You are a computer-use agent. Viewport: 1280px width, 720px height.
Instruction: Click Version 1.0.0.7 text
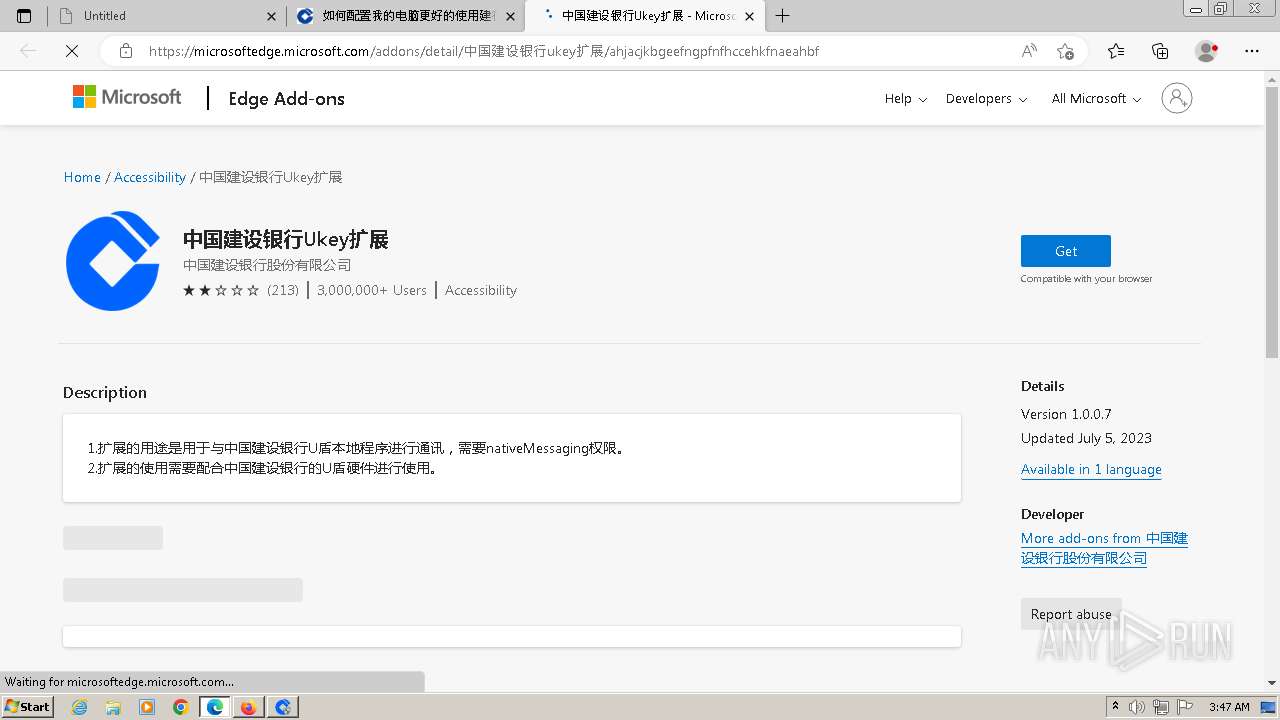(1066, 414)
